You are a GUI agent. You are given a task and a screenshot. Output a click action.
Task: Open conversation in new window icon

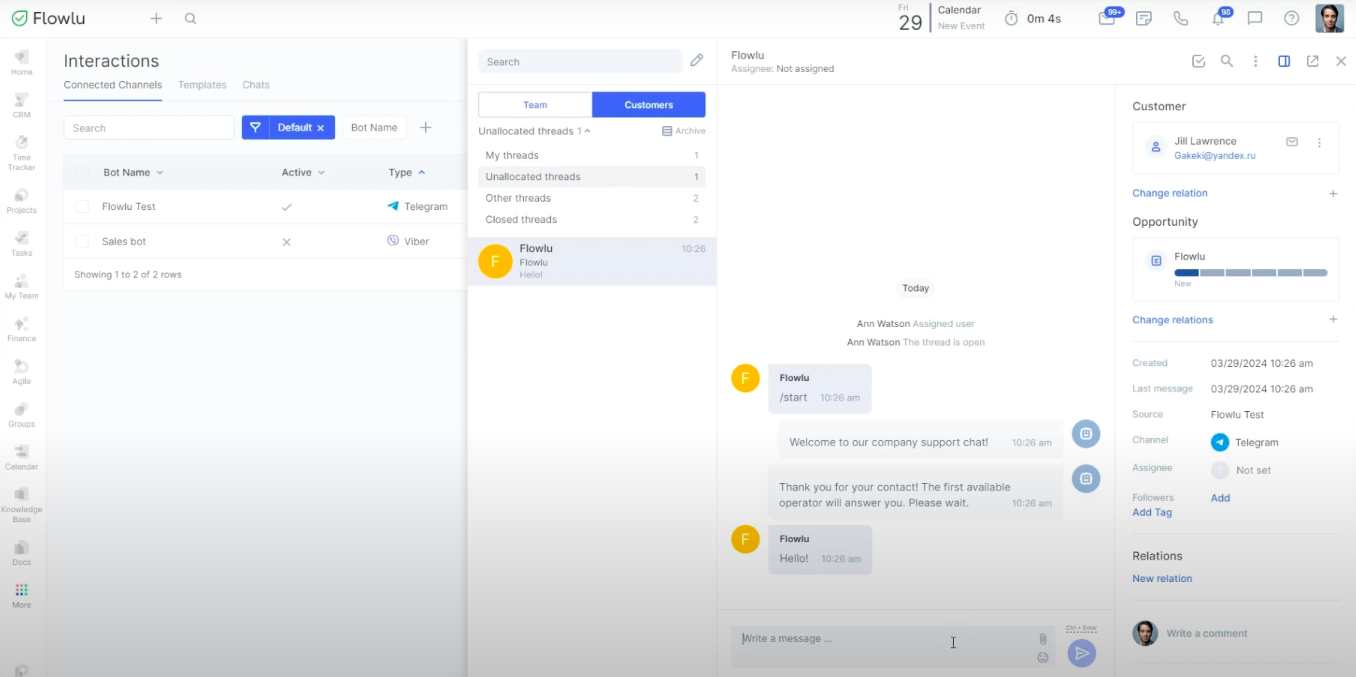click(x=1313, y=61)
